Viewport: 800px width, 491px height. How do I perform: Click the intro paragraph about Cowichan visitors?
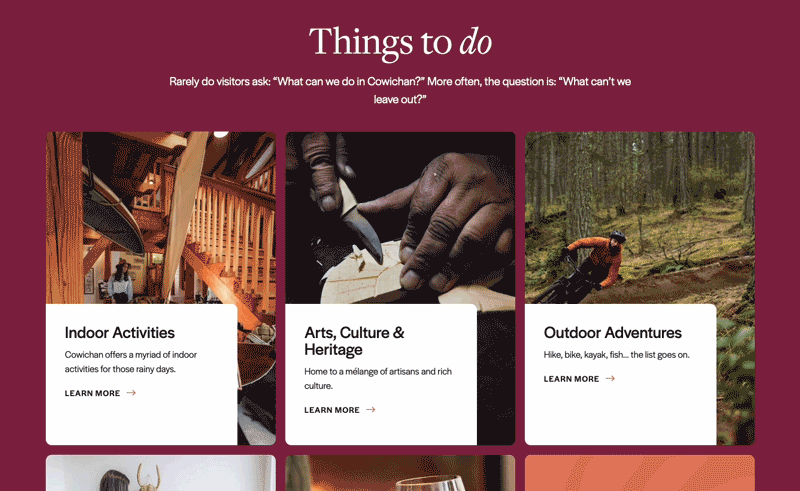tap(400, 90)
